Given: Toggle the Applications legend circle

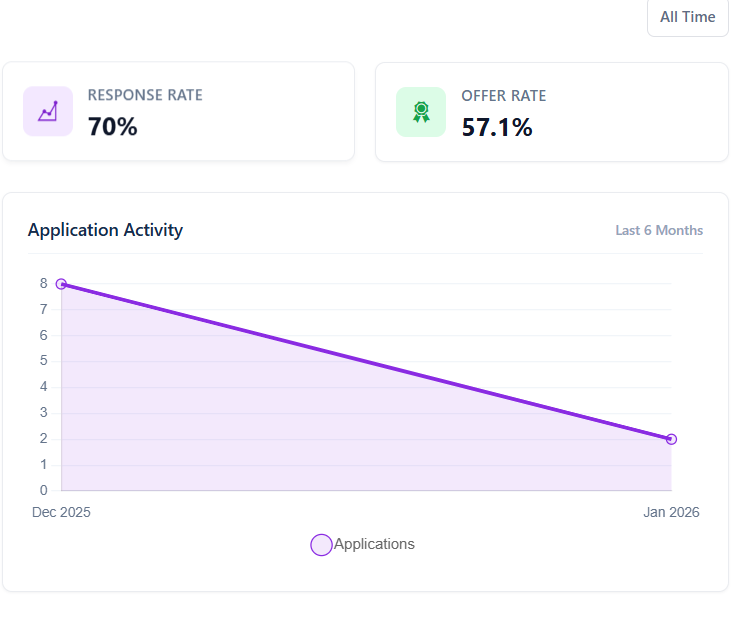Looking at the screenshot, I should click(321, 545).
